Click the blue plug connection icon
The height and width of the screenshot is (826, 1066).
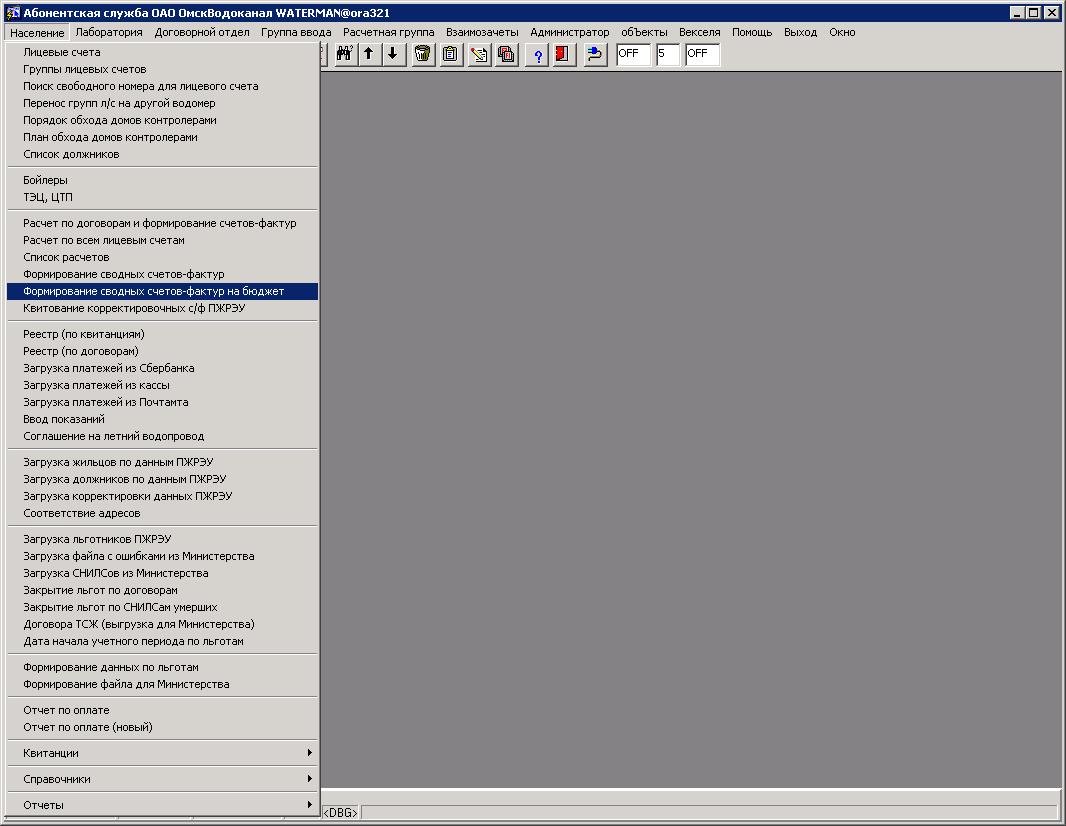pyautogui.click(x=595, y=54)
